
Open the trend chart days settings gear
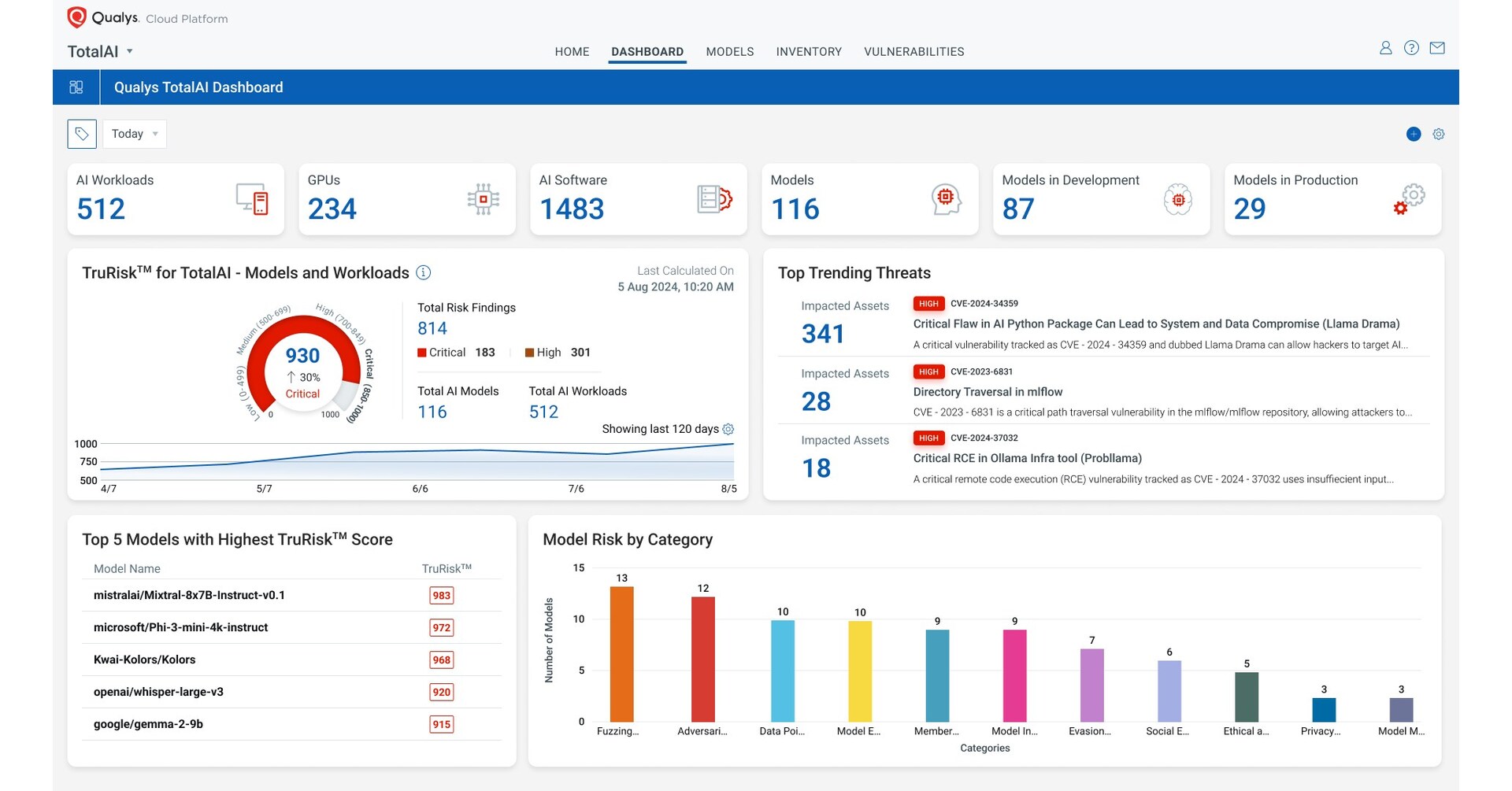coord(728,429)
